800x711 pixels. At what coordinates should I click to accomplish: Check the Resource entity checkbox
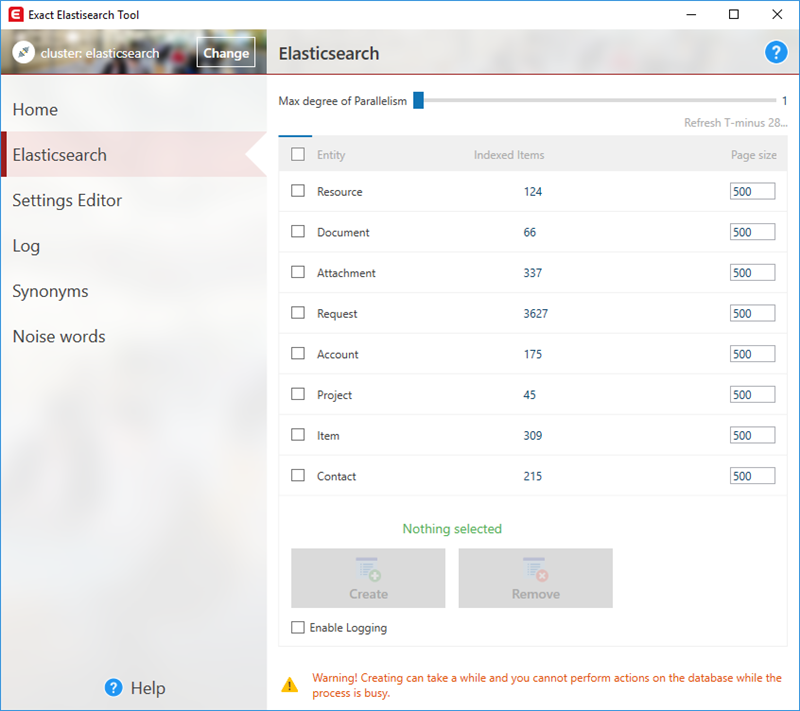(x=298, y=191)
